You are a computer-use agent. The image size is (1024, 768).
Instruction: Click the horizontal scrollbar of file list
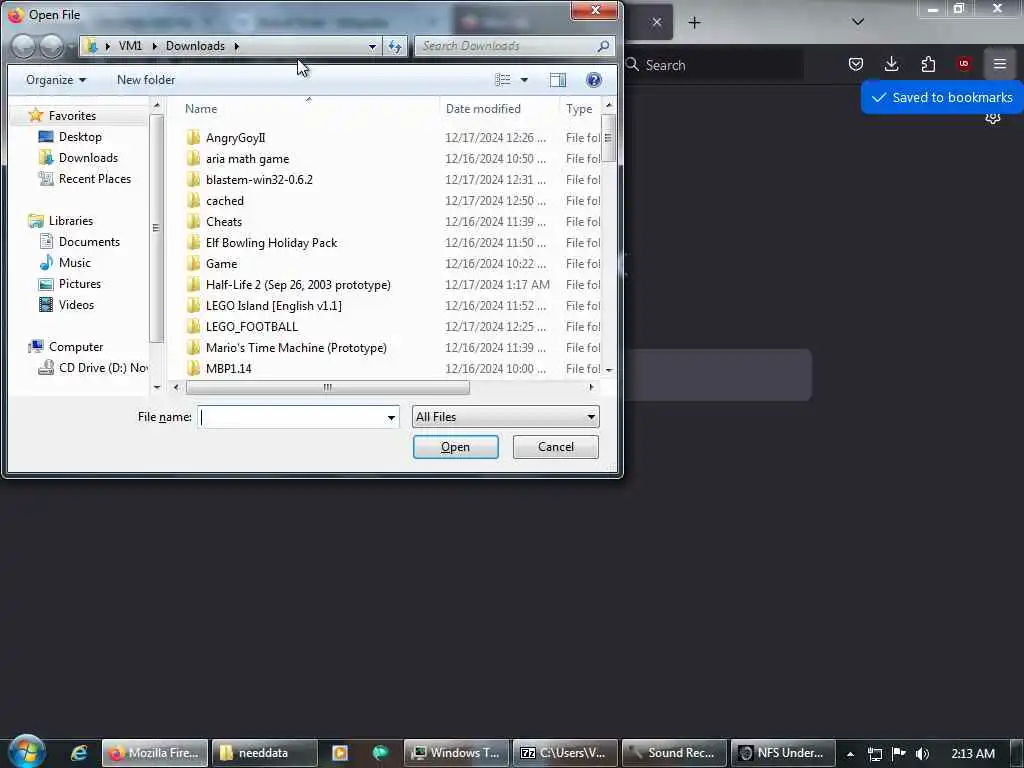pyautogui.click(x=327, y=387)
